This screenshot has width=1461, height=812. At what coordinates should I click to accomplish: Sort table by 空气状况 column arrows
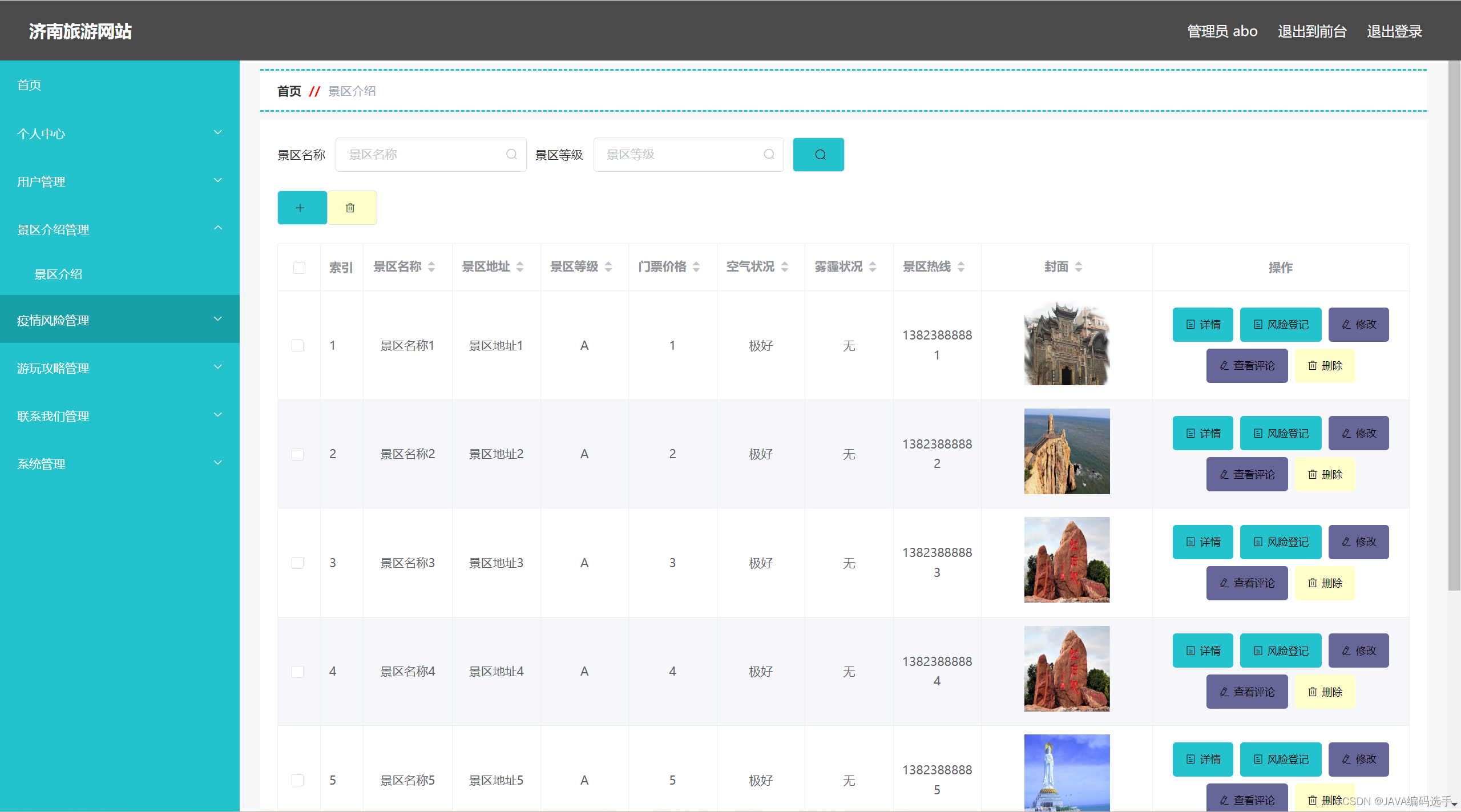(x=785, y=267)
